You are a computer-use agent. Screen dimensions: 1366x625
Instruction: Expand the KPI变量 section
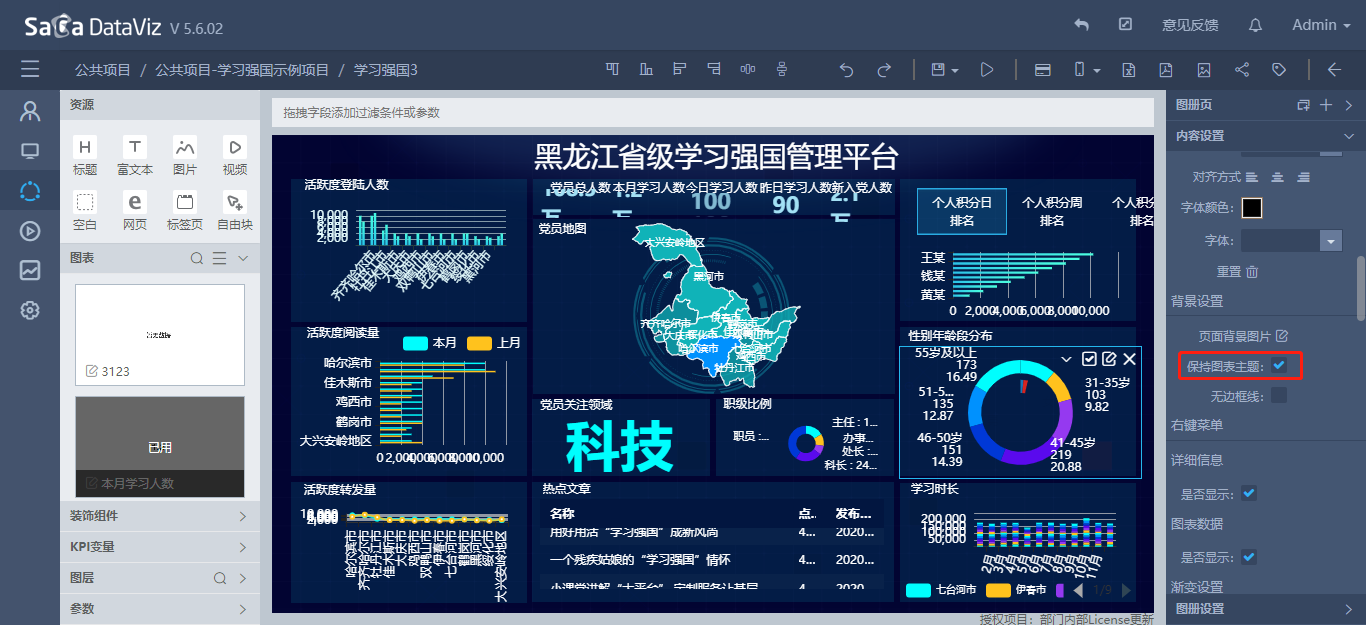pos(160,547)
